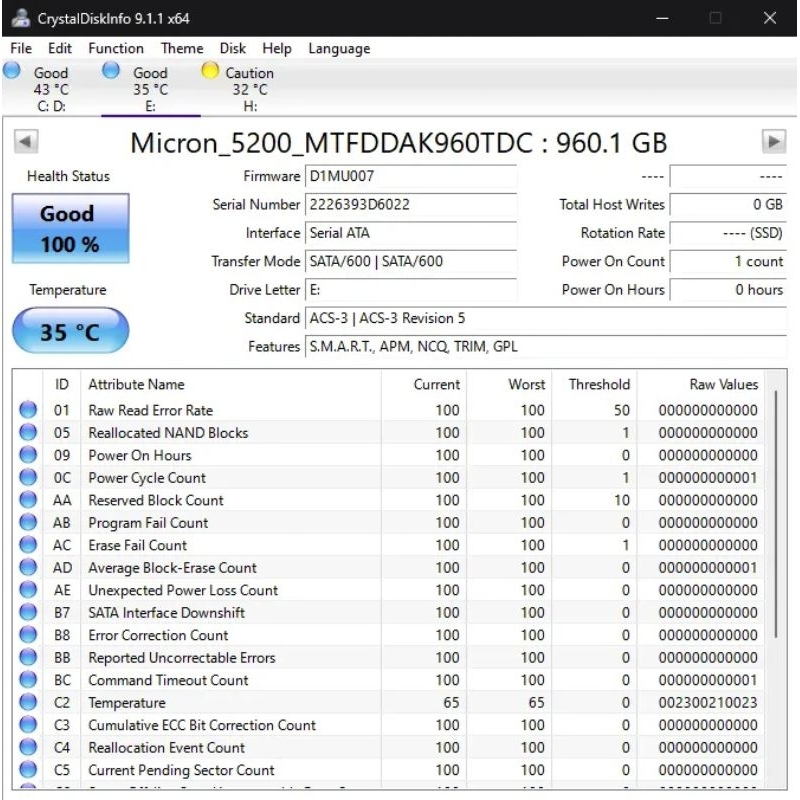Image resolution: width=800 pixels, height=800 pixels.
Task: Click the Drive Letter field
Action: pos(411,290)
